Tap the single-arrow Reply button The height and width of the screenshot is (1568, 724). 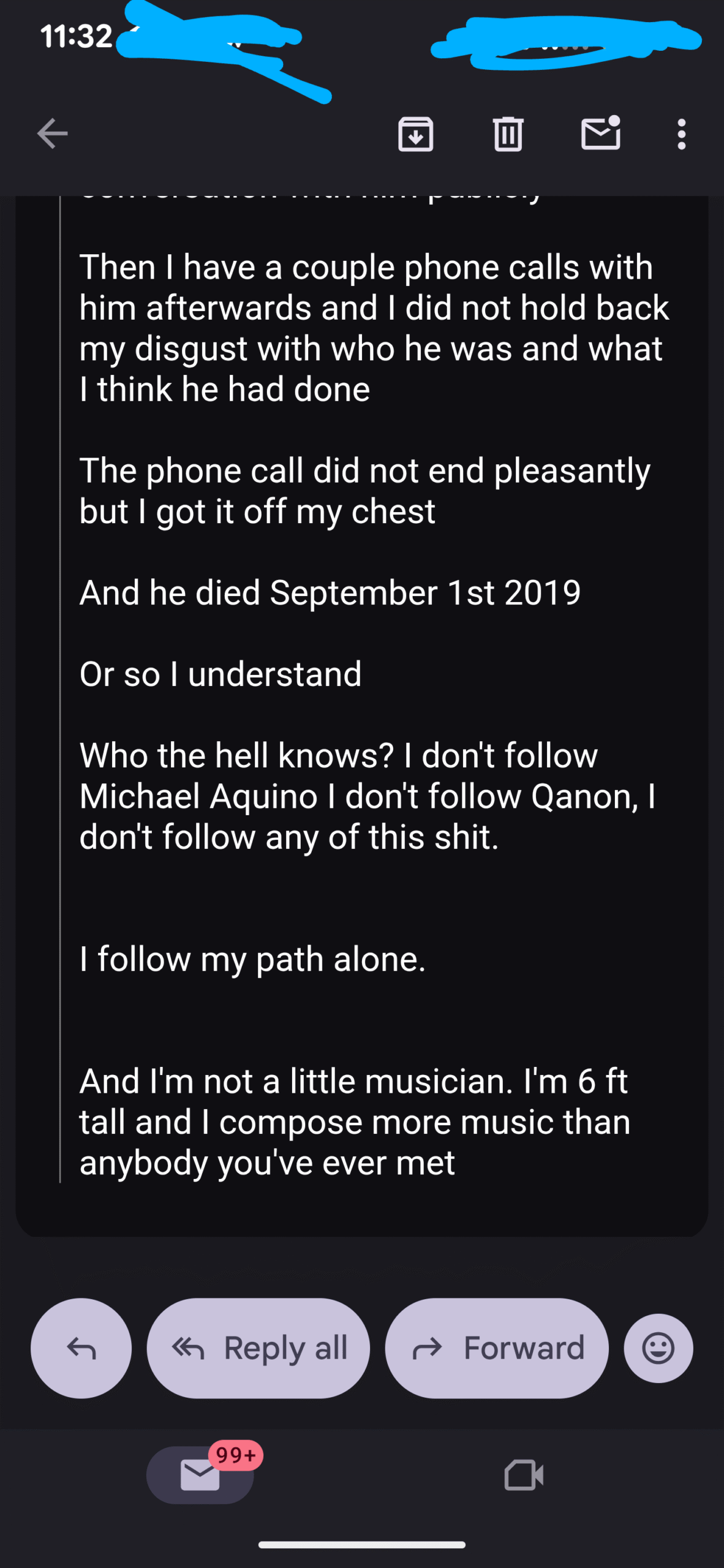tap(81, 1348)
